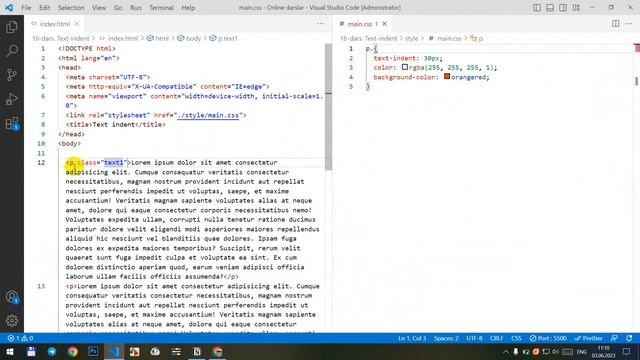This screenshot has height=360, width=640.
Task: Open the Run and Debug view
Action: (x=12, y=99)
